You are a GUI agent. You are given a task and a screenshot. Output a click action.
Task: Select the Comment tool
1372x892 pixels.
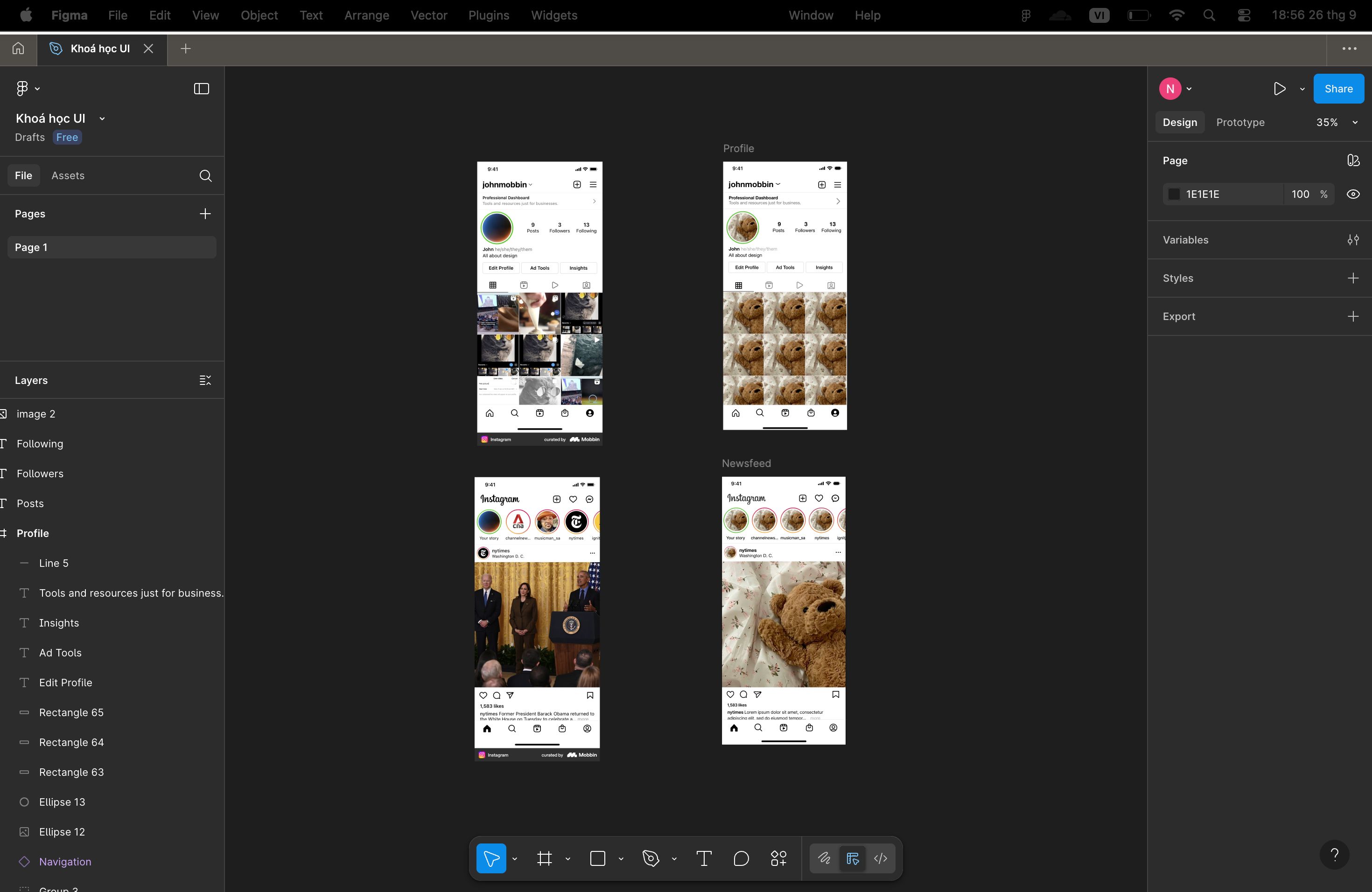[742, 858]
